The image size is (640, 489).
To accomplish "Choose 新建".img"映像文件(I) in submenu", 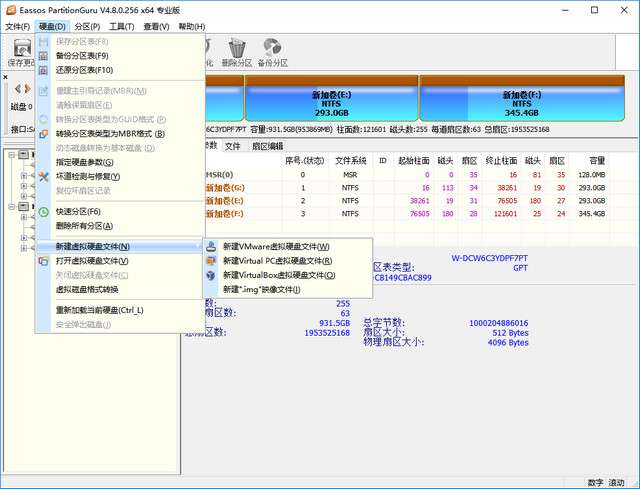I will point(262,289).
